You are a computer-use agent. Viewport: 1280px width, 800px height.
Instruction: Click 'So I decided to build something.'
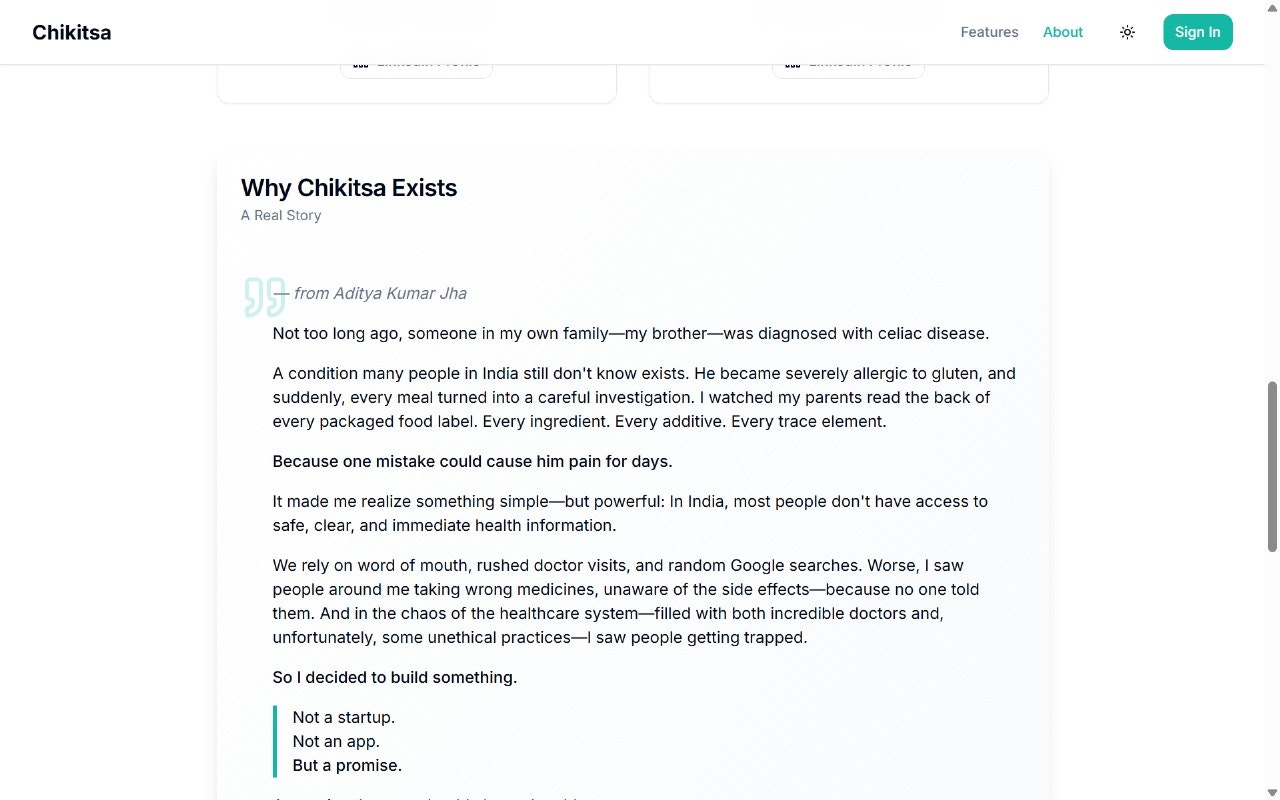pyautogui.click(x=394, y=677)
